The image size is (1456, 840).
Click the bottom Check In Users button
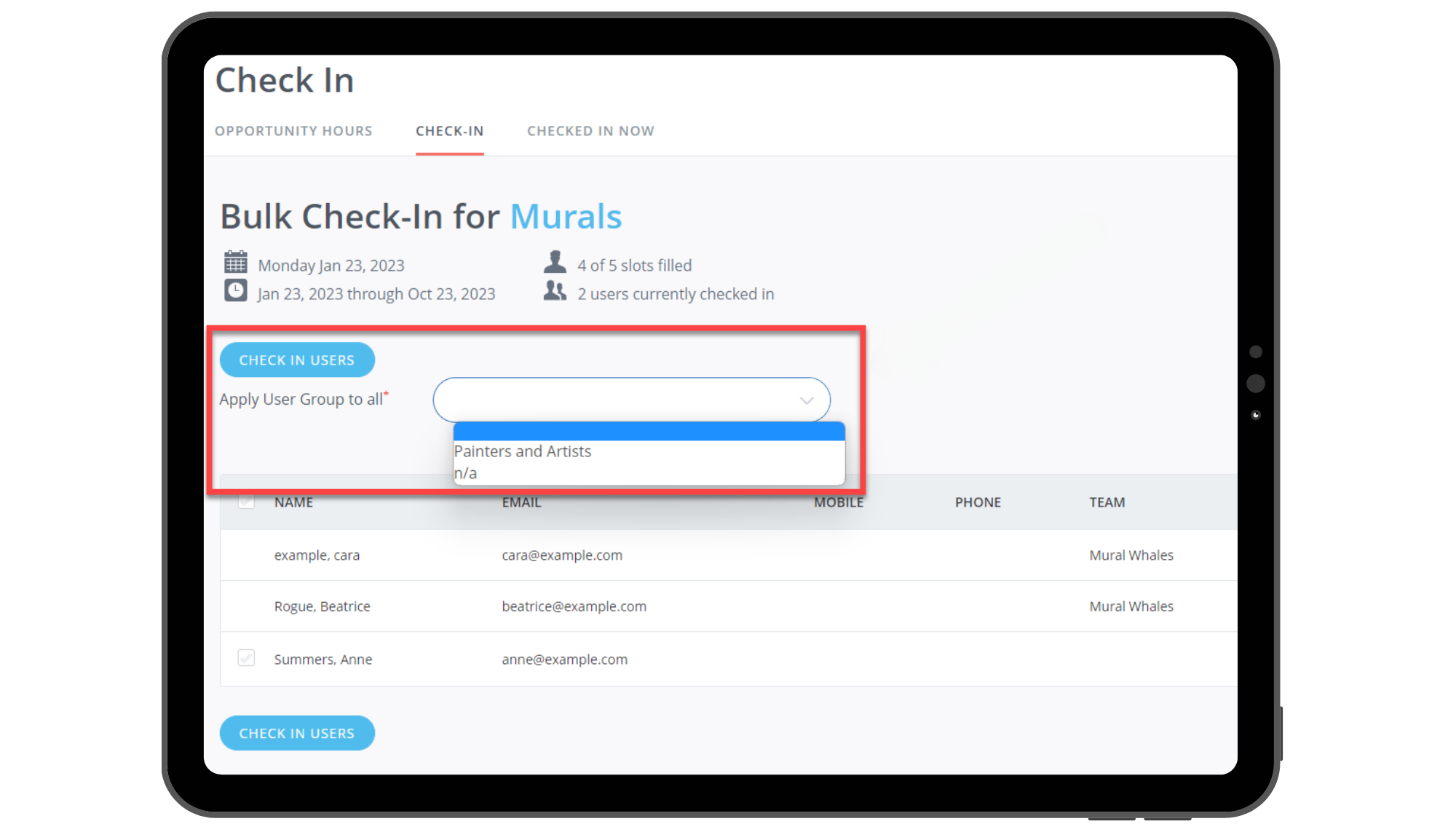(297, 733)
